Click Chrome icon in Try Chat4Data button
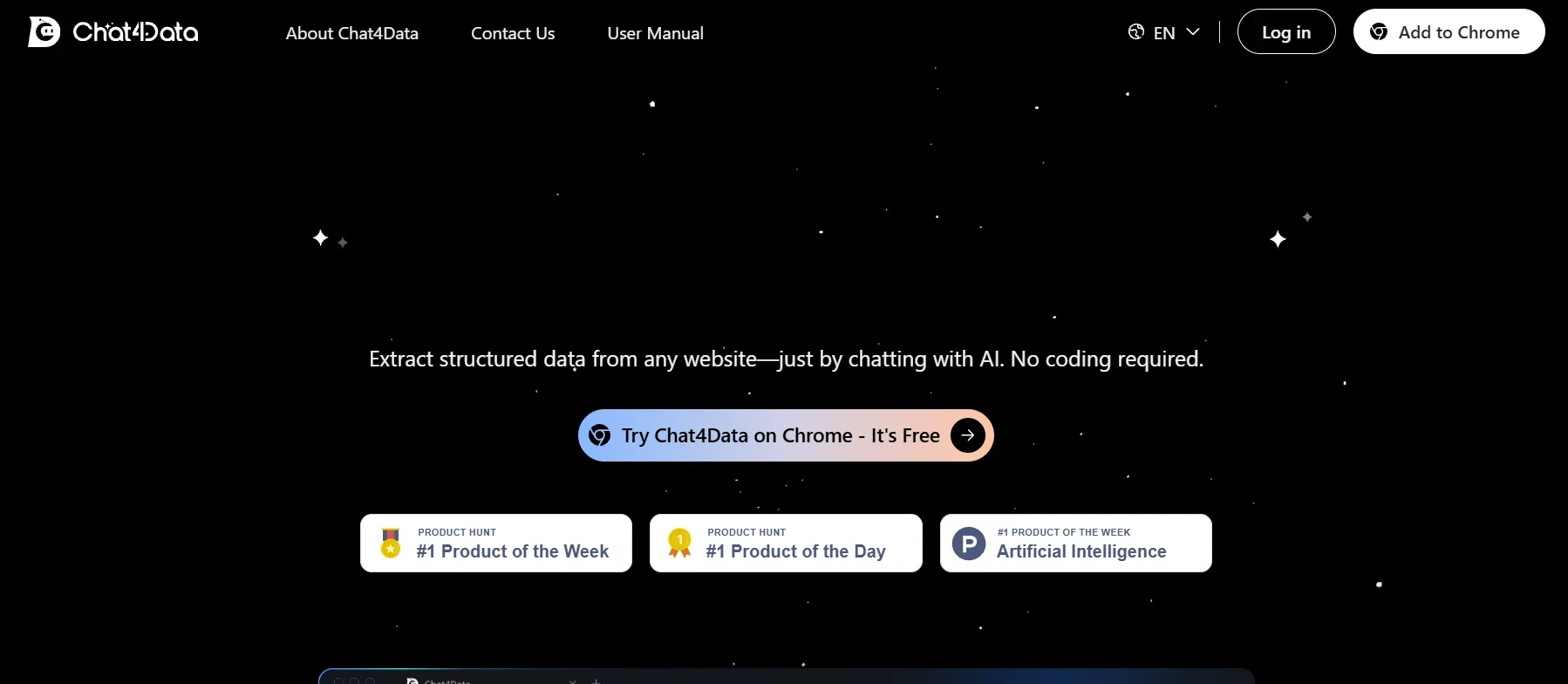This screenshot has width=1568, height=684. [x=600, y=435]
